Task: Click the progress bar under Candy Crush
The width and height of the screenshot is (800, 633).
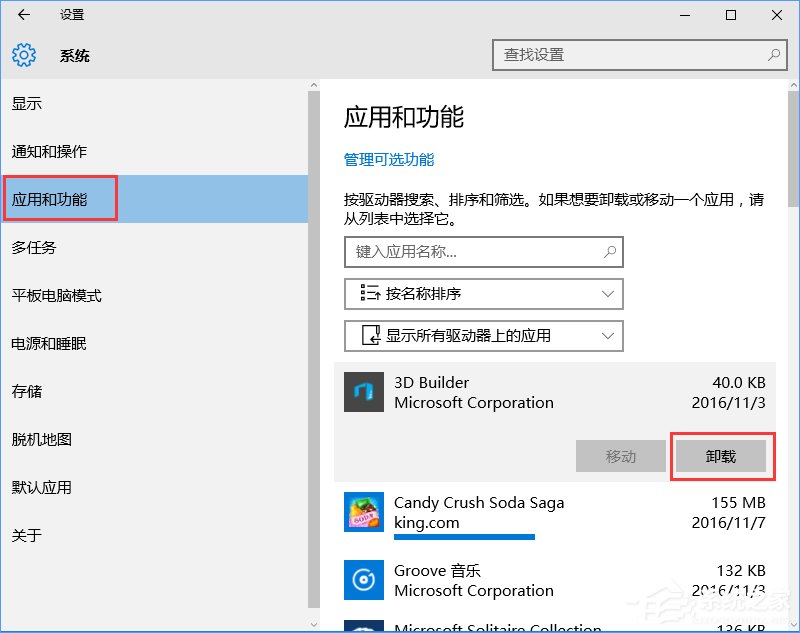Action: (x=464, y=537)
